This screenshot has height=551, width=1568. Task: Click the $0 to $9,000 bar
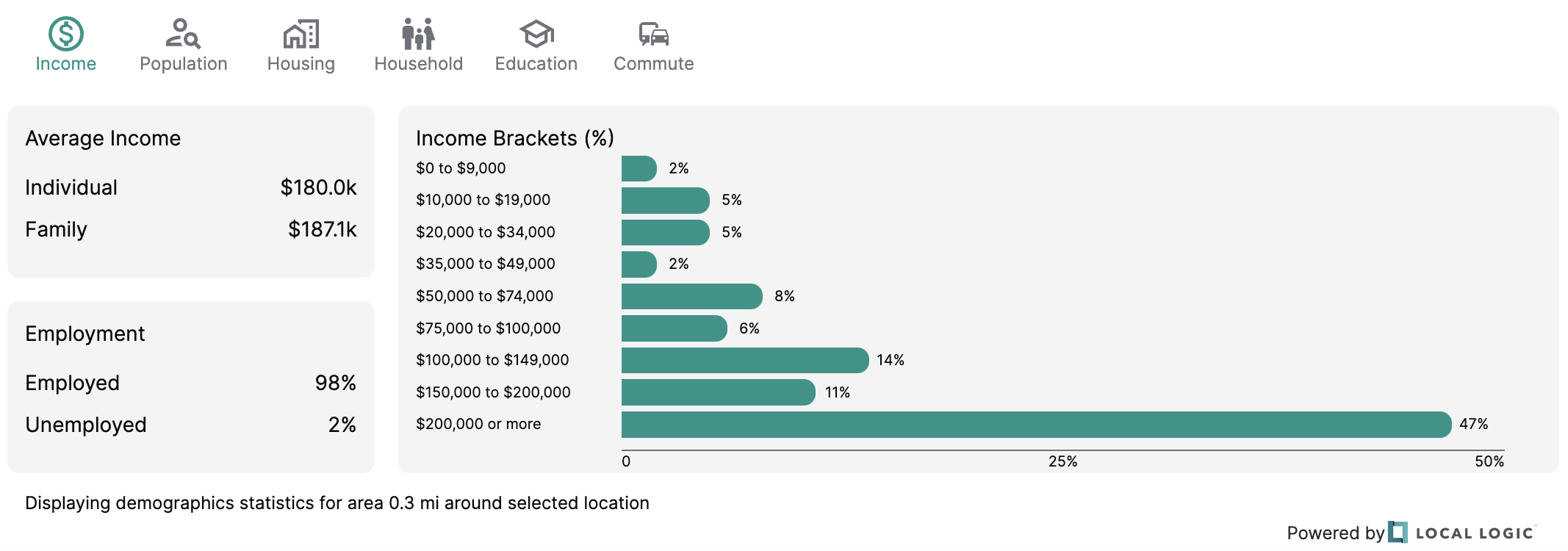click(639, 168)
